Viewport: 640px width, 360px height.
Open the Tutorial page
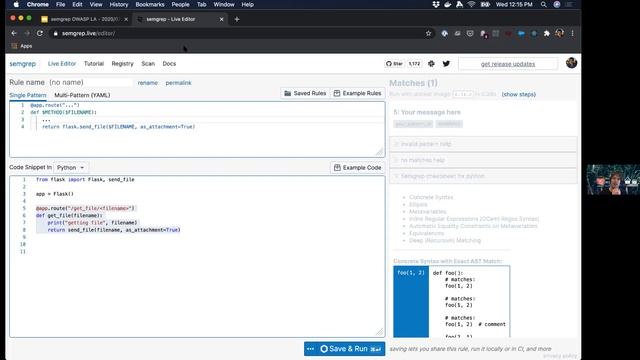click(x=94, y=64)
